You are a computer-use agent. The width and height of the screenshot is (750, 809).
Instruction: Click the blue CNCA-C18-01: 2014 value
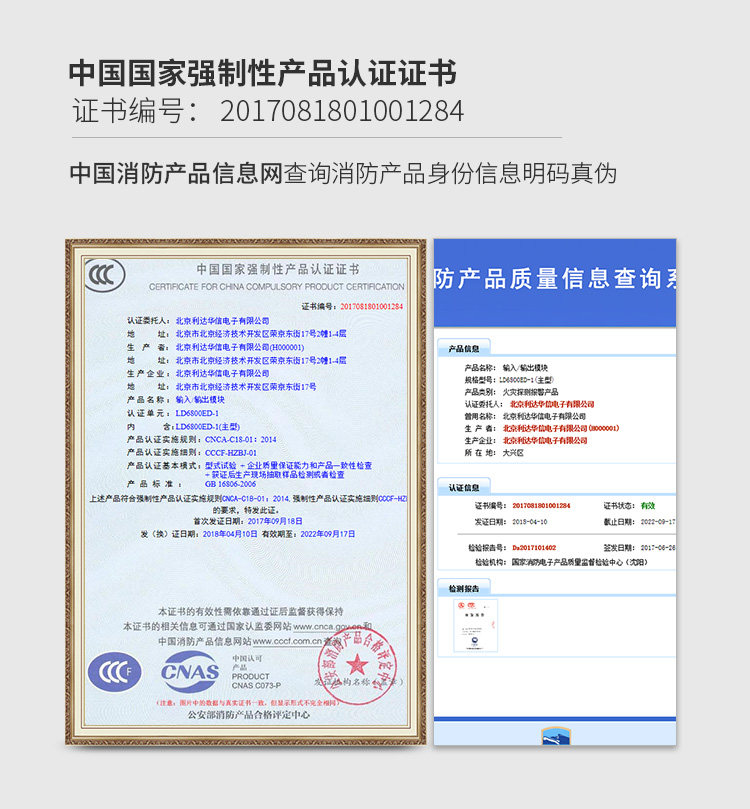point(241,440)
